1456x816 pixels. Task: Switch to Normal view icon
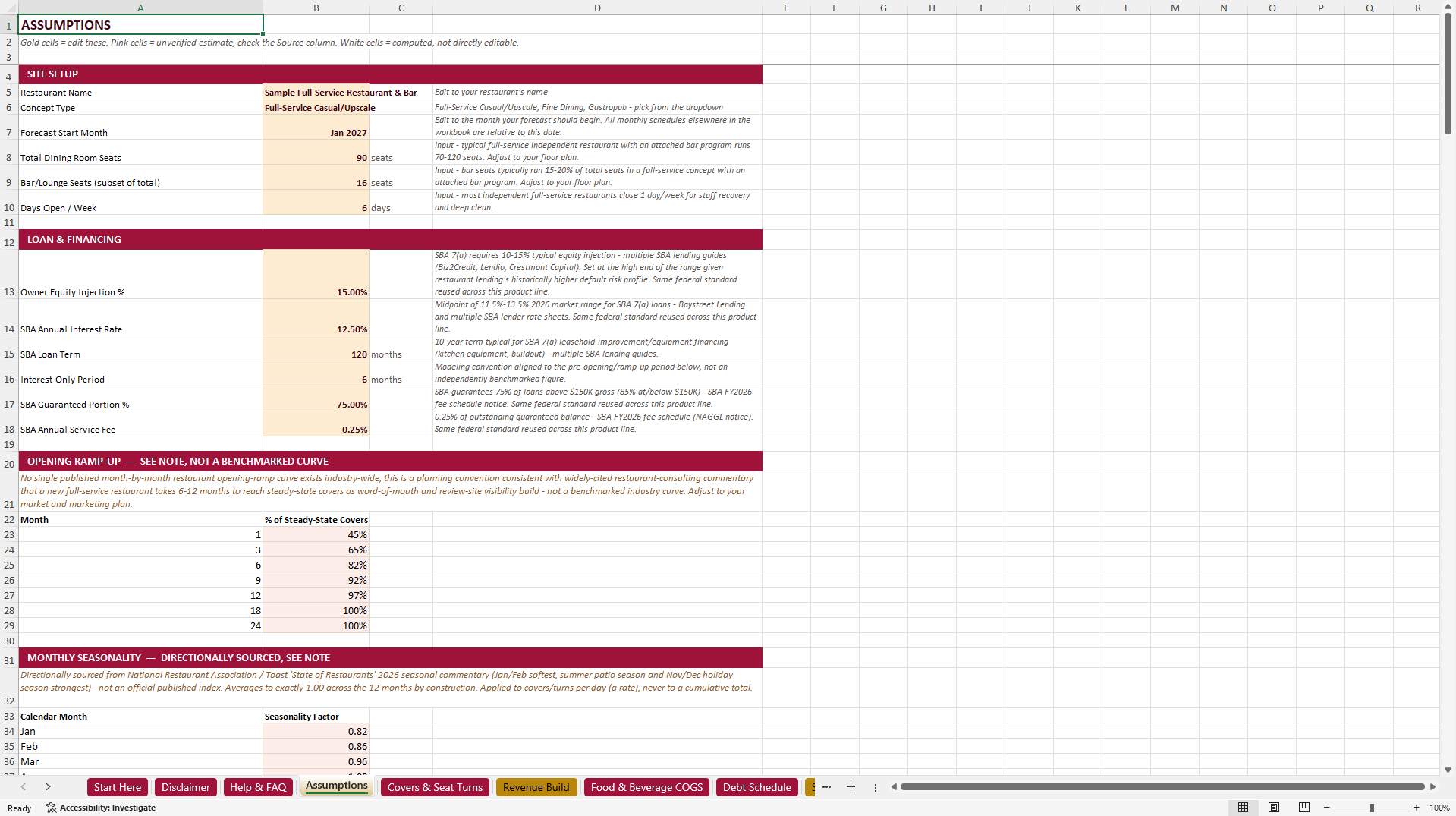tap(1243, 808)
